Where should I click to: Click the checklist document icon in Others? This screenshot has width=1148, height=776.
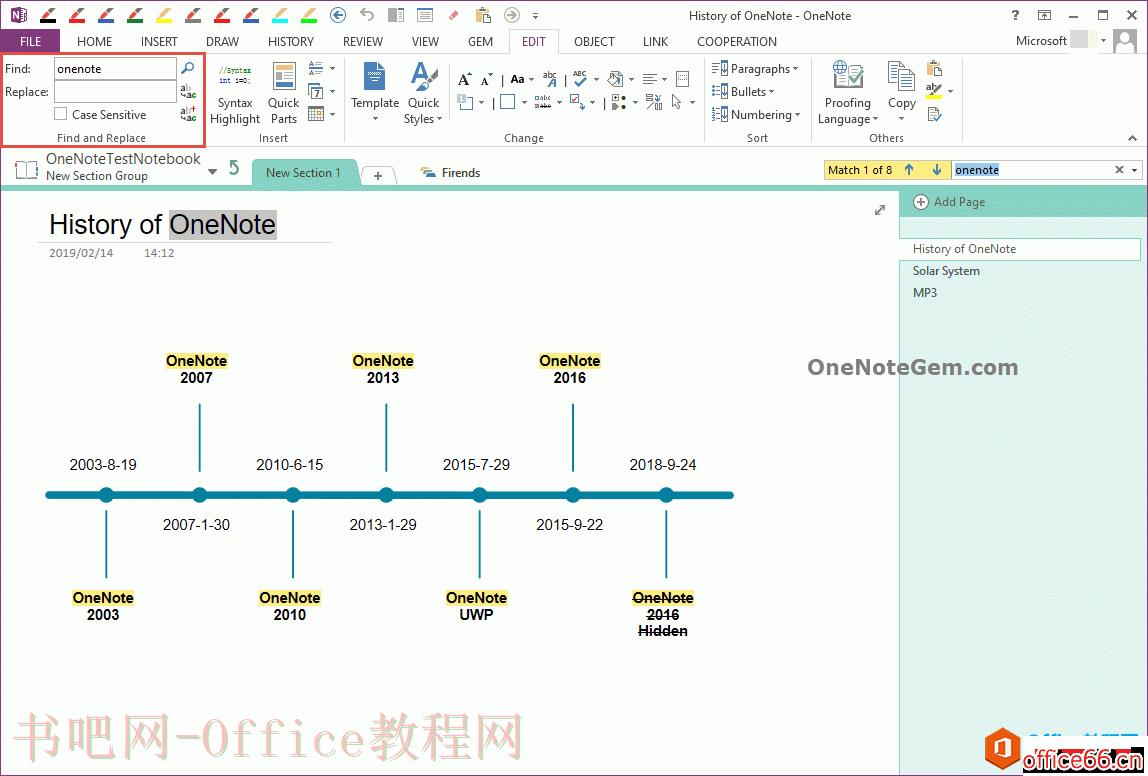[x=934, y=114]
